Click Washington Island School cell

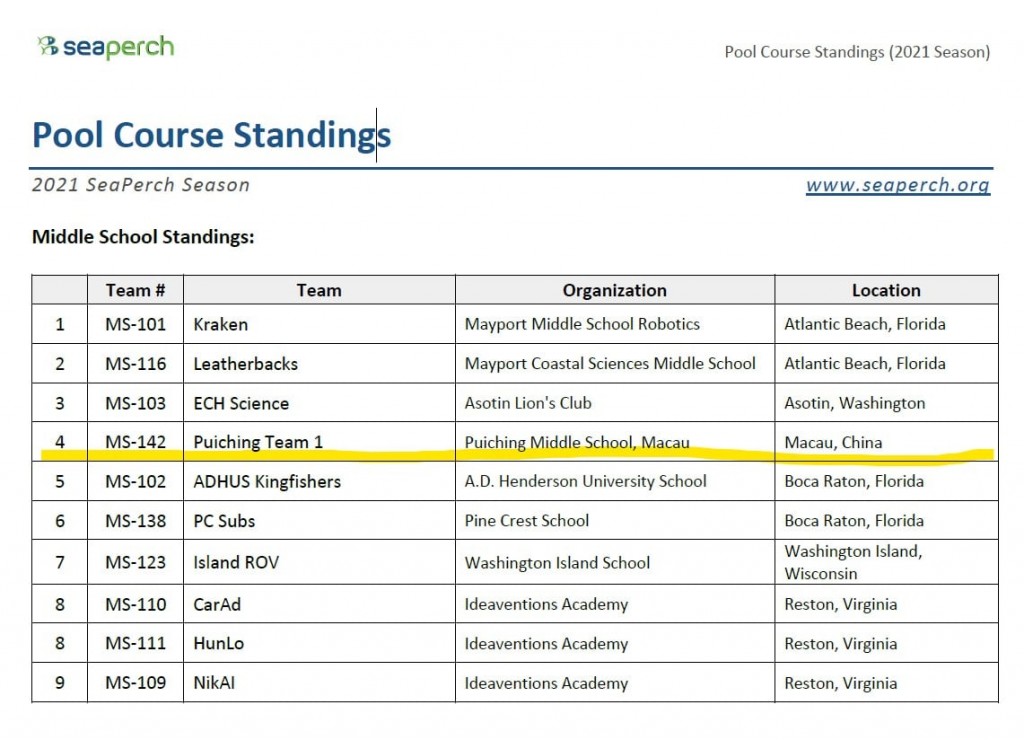point(557,563)
